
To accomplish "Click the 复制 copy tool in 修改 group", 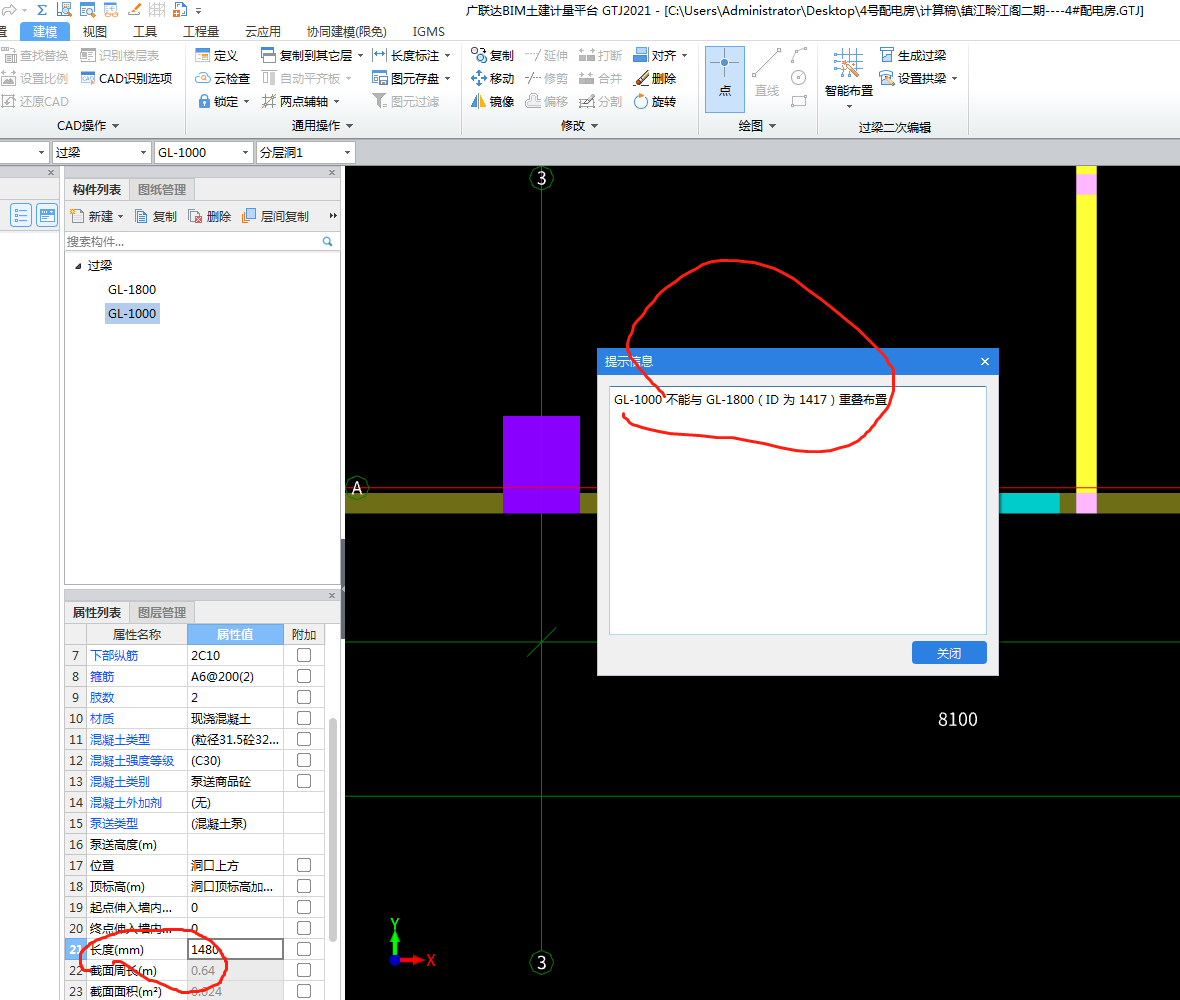I will [493, 56].
